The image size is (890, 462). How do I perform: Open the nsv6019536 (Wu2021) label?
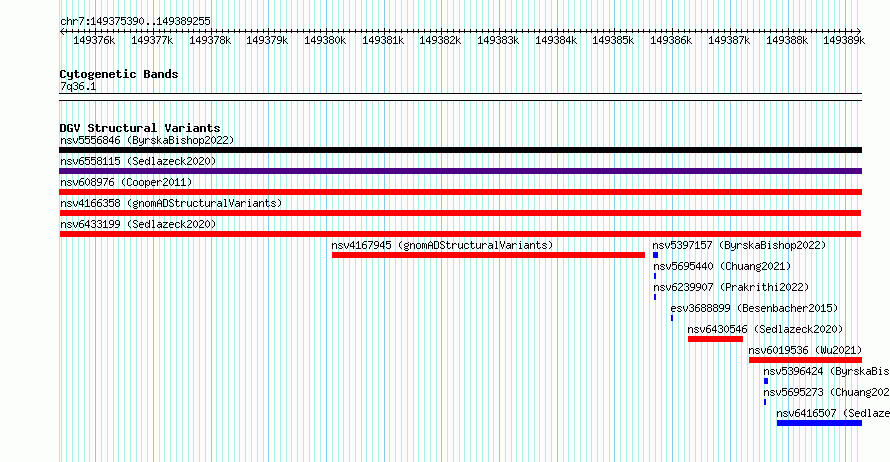[805, 350]
